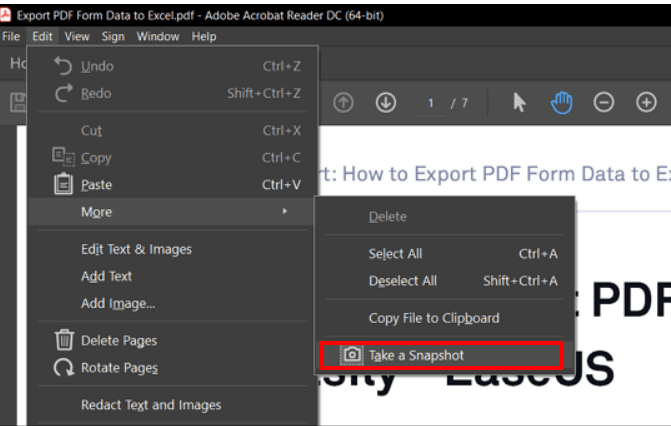Open the File menu
Viewport: 671px width, 426px height.
11,36
